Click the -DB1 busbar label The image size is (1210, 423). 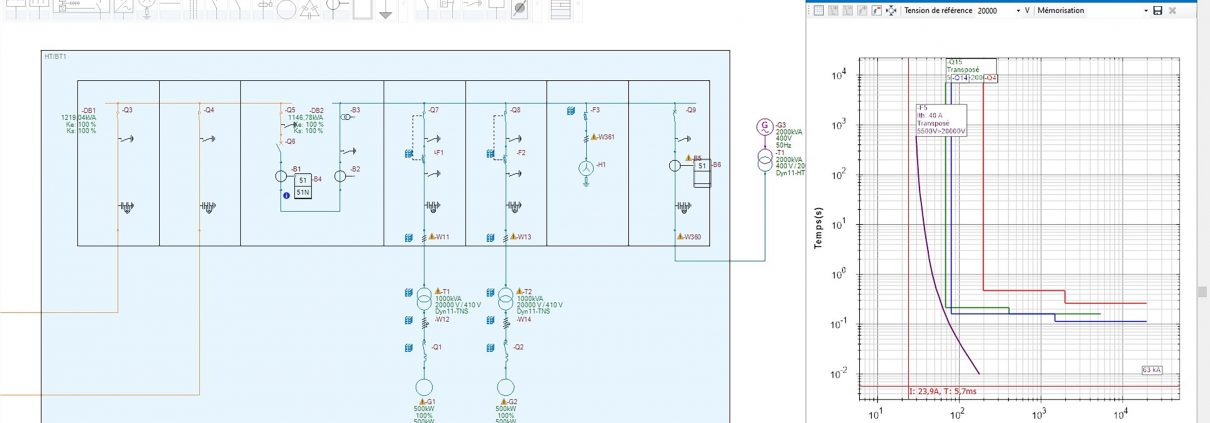(x=89, y=110)
